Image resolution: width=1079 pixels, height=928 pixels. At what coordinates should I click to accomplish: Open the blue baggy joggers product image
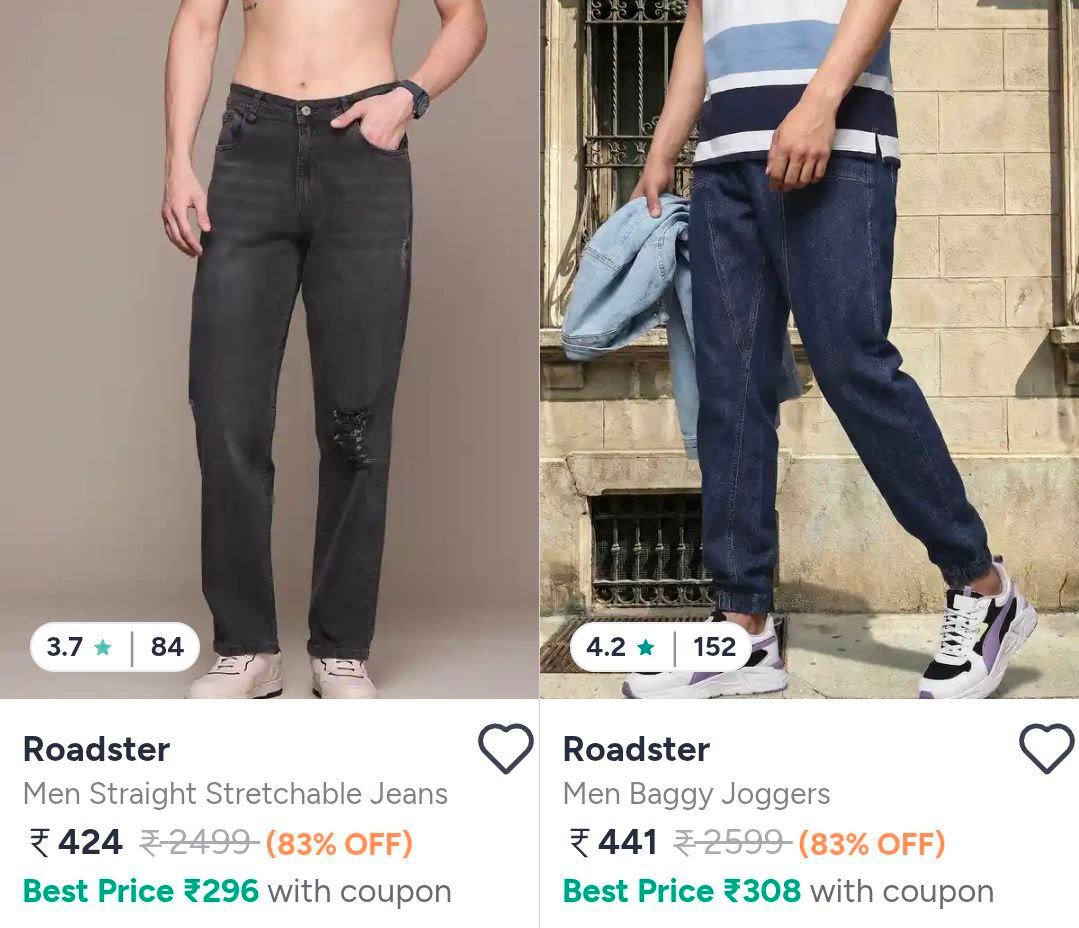click(x=810, y=349)
